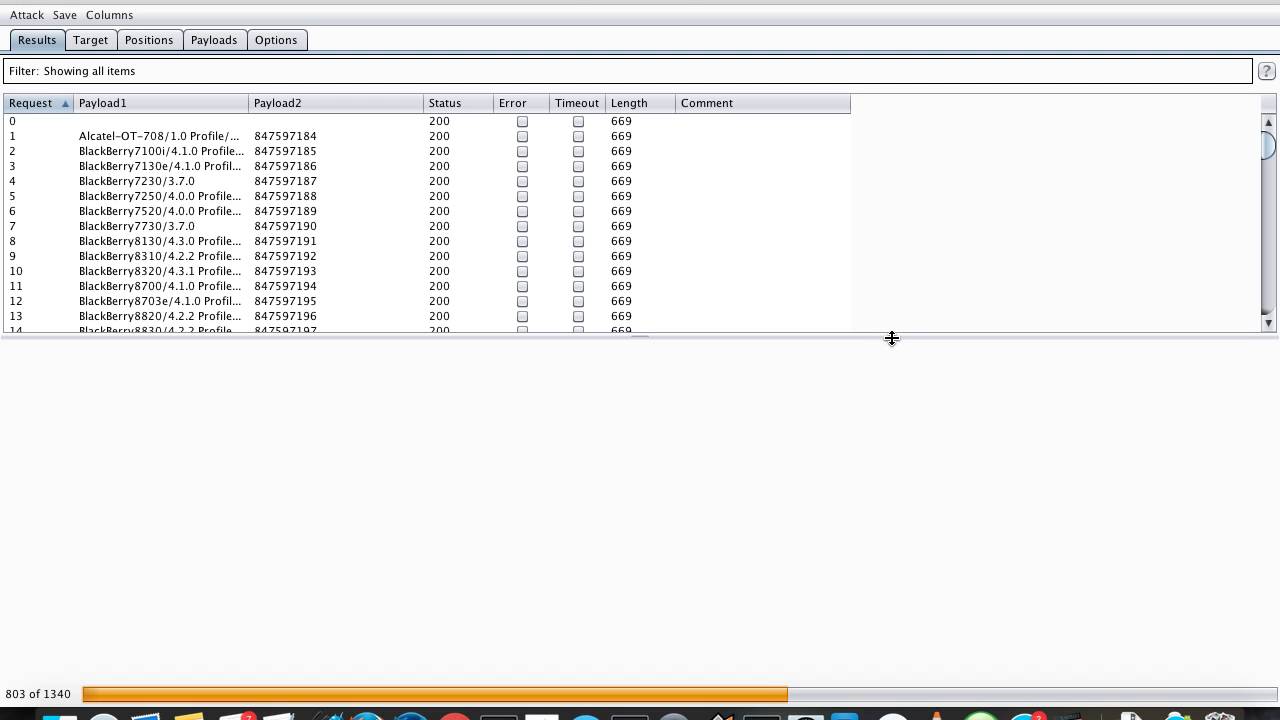Viewport: 1280px width, 720px height.
Task: Click the filter bar showing all items
Action: click(628, 71)
